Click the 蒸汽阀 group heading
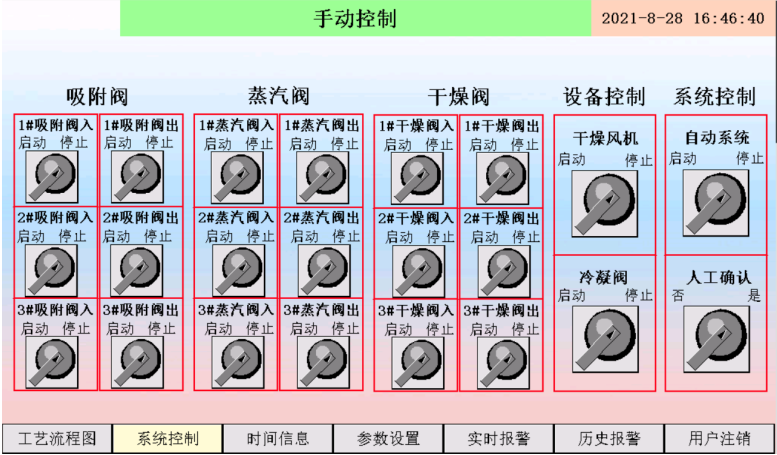Image resolution: width=777 pixels, height=455 pixels. click(278, 96)
